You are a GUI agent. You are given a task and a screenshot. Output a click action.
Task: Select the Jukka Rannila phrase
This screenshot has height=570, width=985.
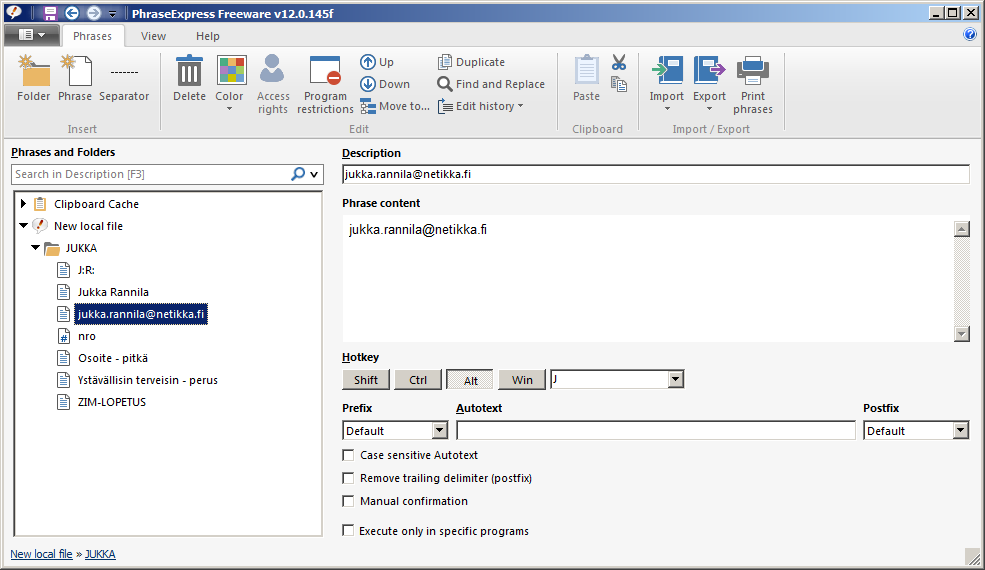pyautogui.click(x=113, y=292)
